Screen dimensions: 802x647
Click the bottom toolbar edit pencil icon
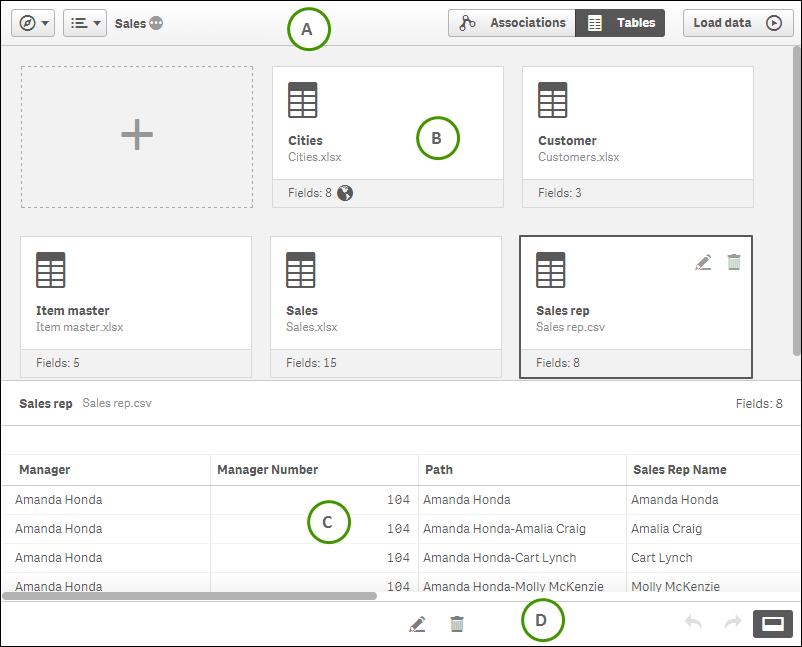(x=418, y=624)
